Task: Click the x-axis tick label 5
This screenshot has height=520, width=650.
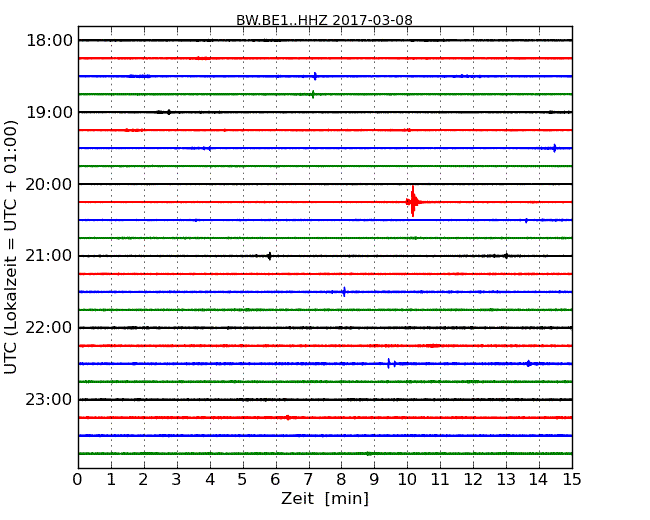Action: 243,480
